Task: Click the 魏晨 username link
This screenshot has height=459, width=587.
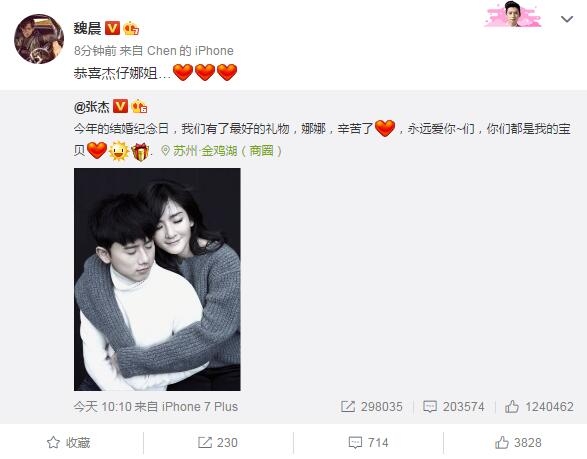Action: click(x=87, y=28)
